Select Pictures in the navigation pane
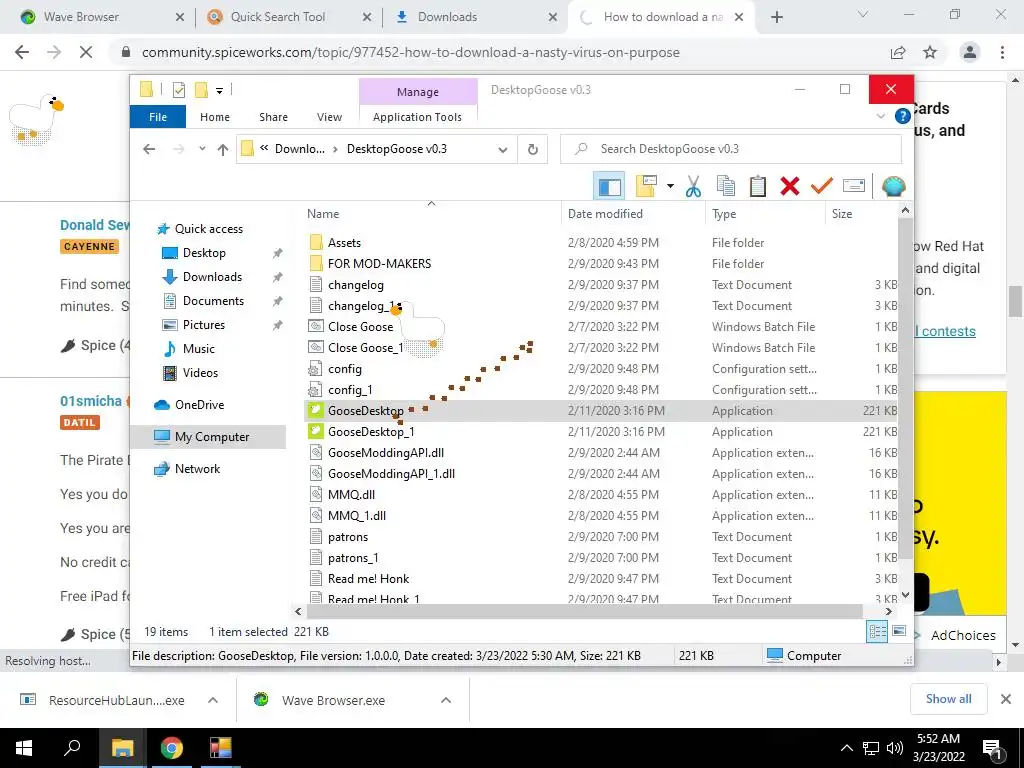 click(204, 325)
